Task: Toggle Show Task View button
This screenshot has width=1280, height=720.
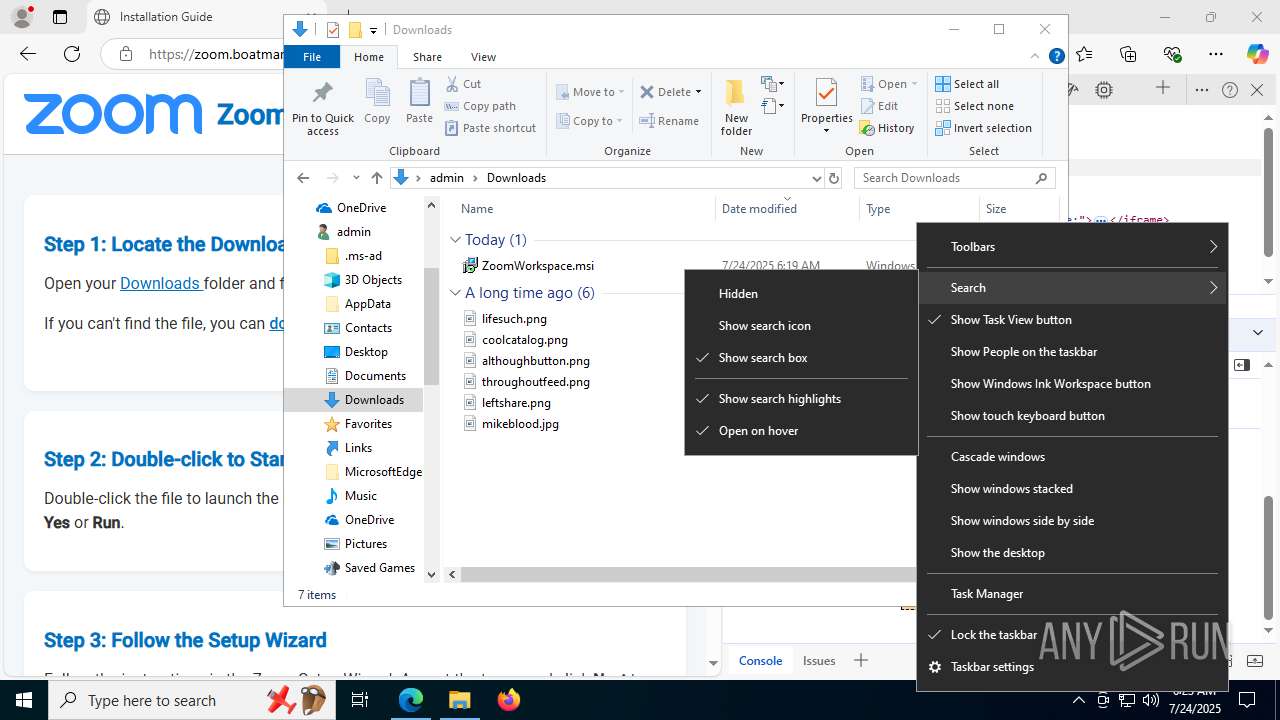Action: [1072, 320]
